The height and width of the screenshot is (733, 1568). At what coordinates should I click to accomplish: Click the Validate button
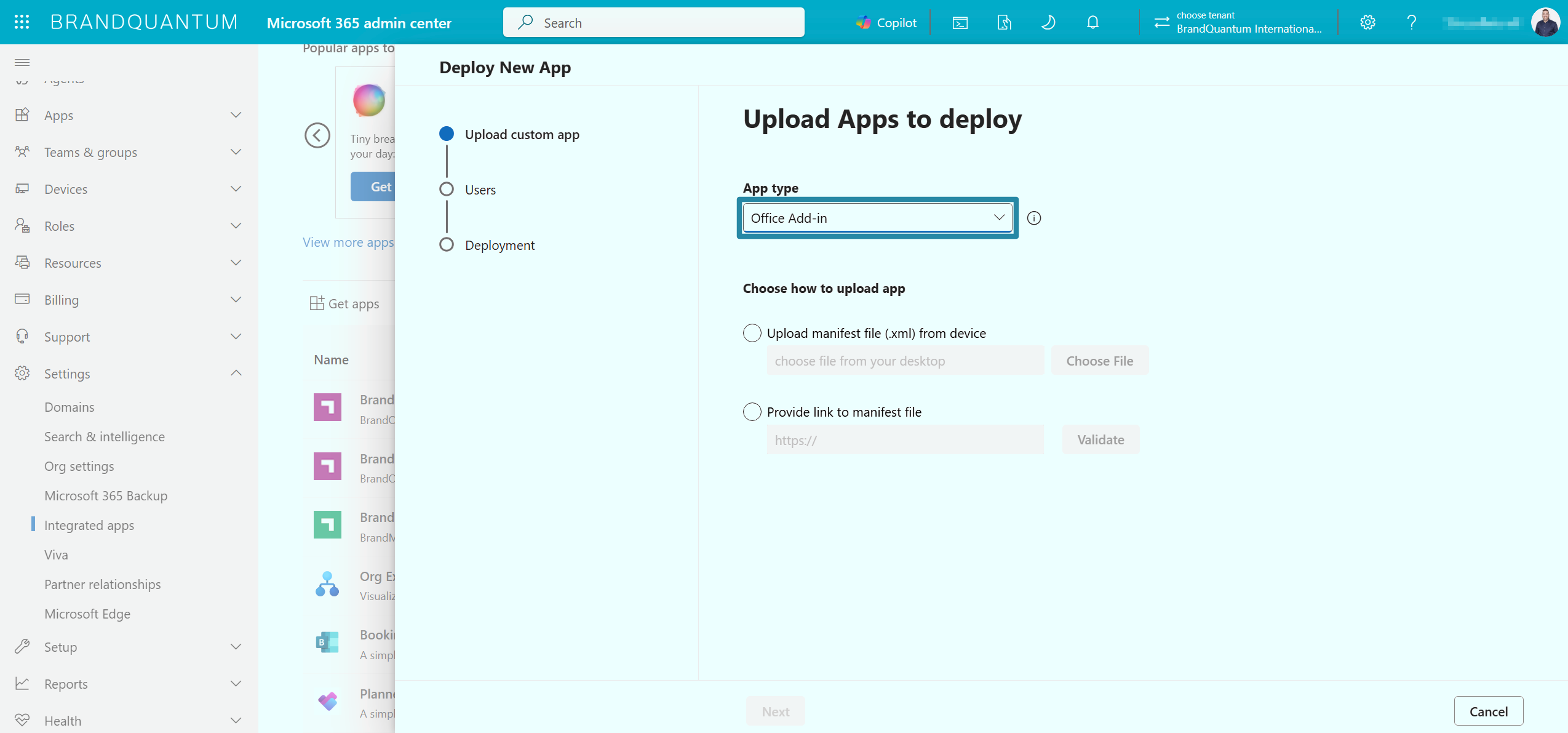(x=1100, y=439)
